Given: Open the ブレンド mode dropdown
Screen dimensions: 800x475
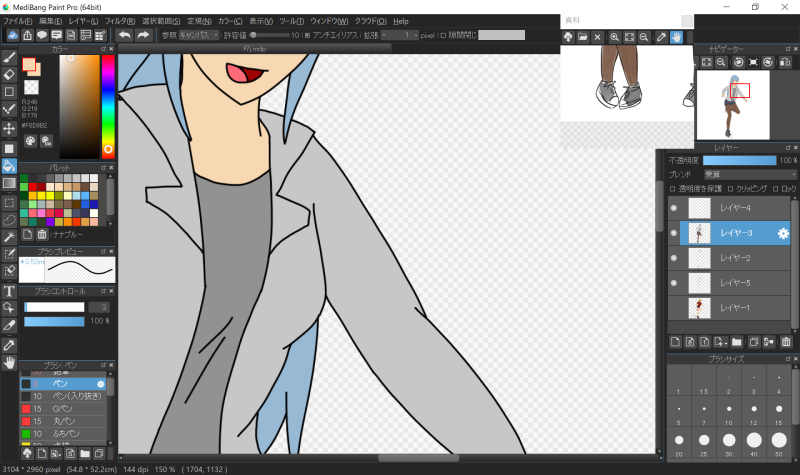Looking at the screenshot, I should coord(750,174).
